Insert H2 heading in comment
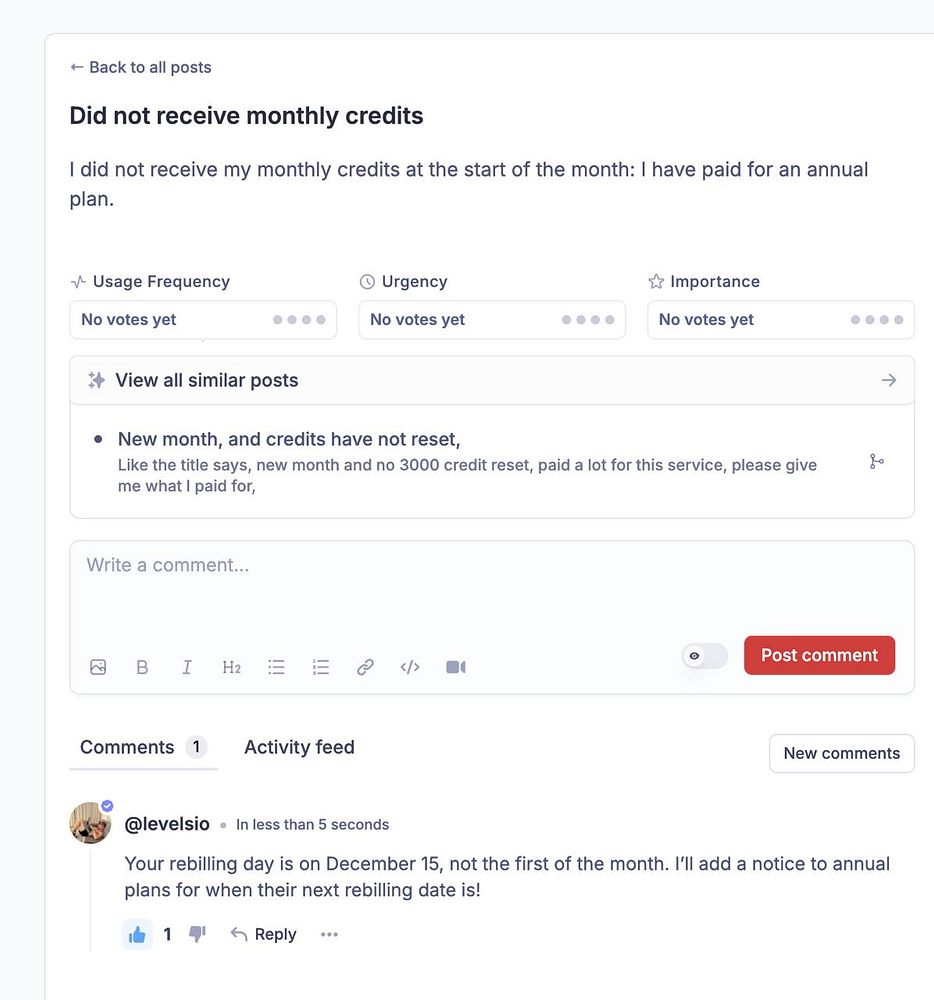Screen dimensions: 934x1000 point(231,667)
